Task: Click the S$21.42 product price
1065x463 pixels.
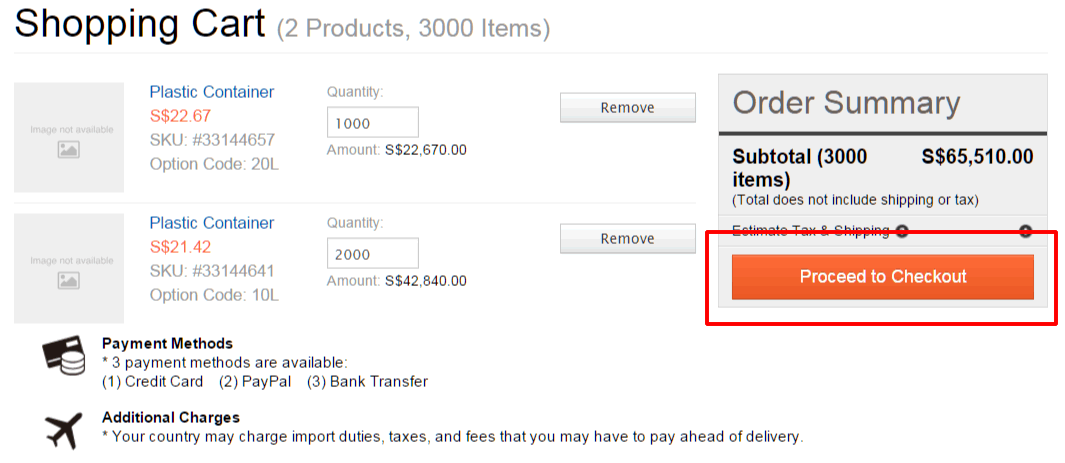Action: click(181, 246)
